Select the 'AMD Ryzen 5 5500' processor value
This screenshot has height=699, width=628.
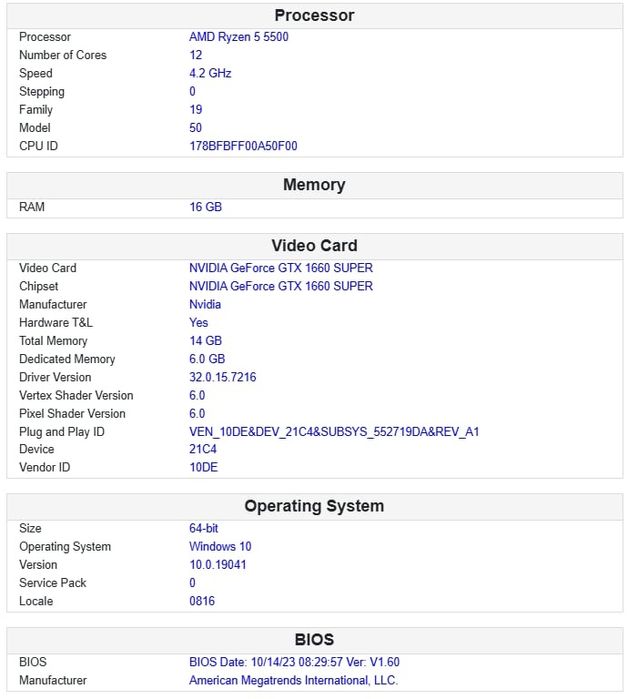[x=238, y=37]
